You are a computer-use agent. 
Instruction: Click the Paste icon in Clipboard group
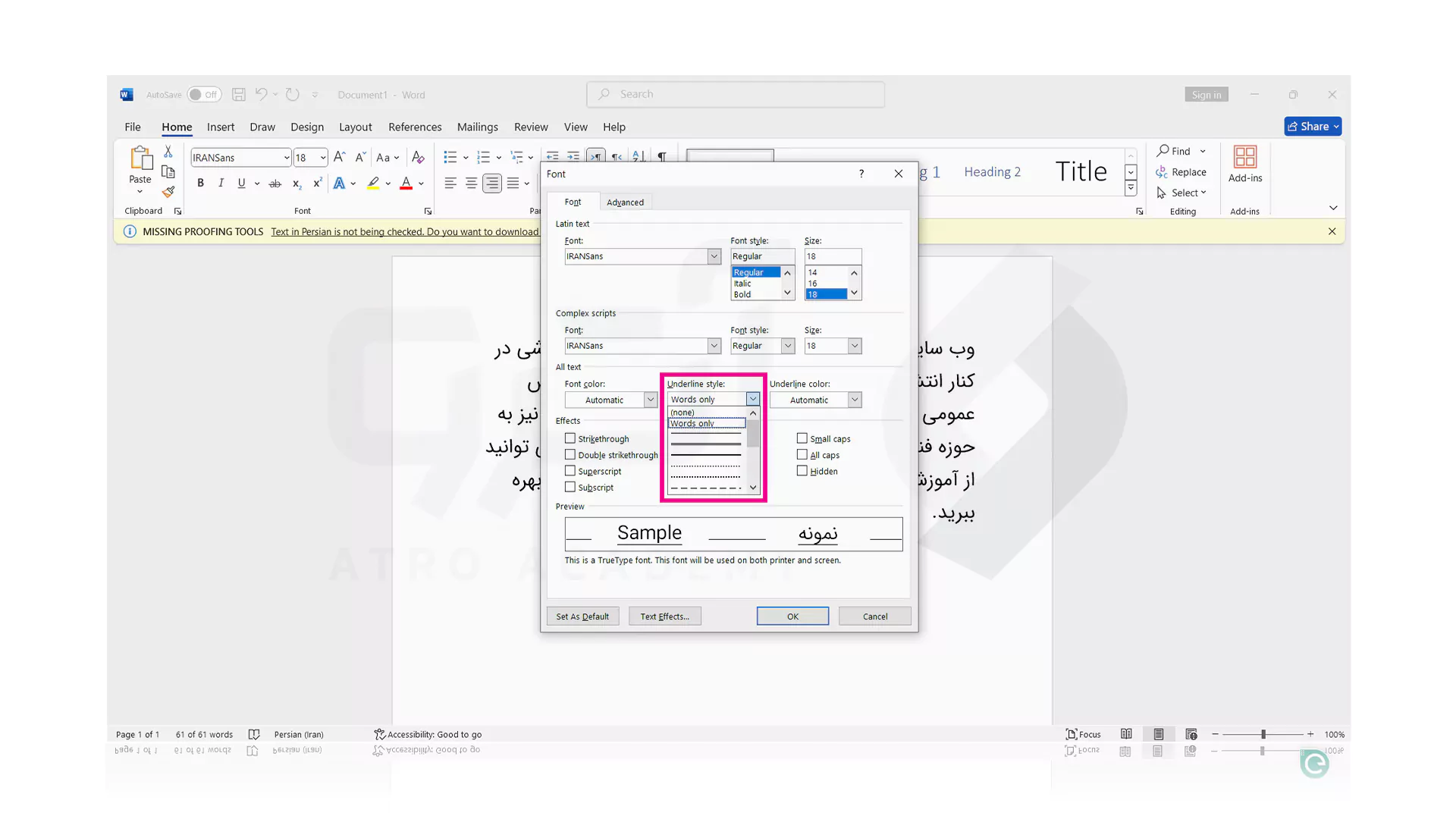point(140,158)
